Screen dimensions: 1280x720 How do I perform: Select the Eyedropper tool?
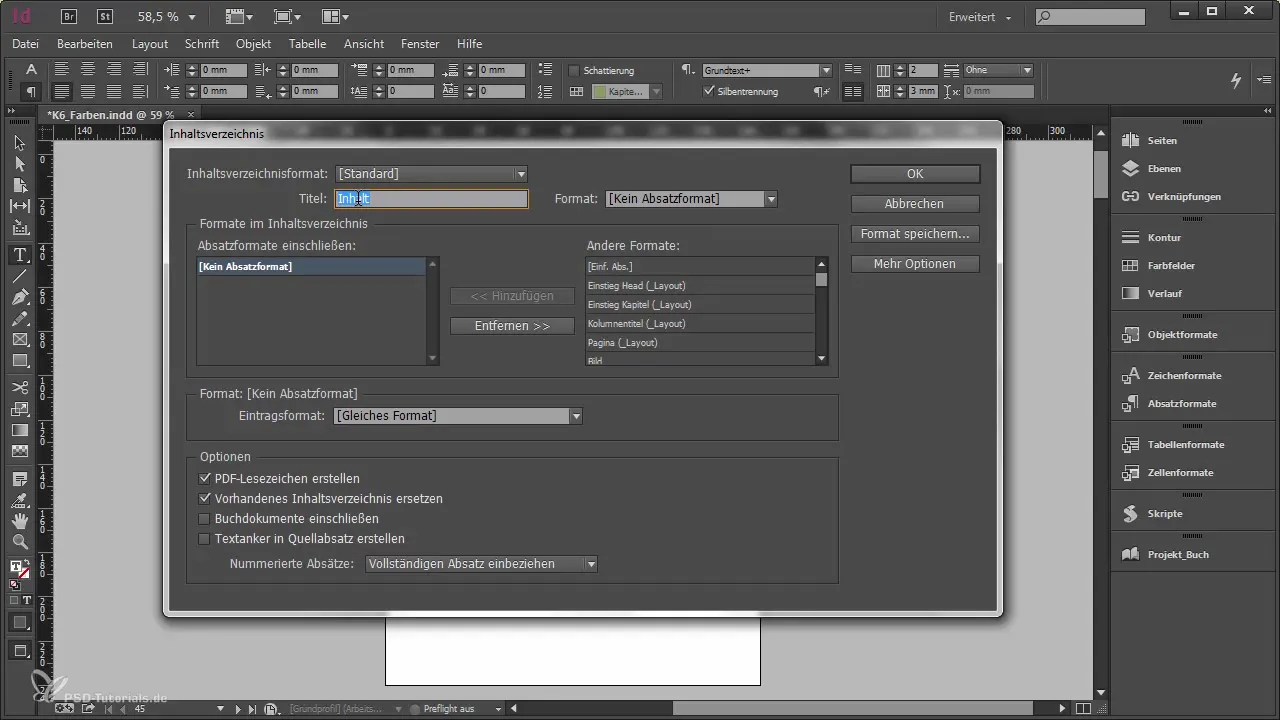tap(19, 500)
